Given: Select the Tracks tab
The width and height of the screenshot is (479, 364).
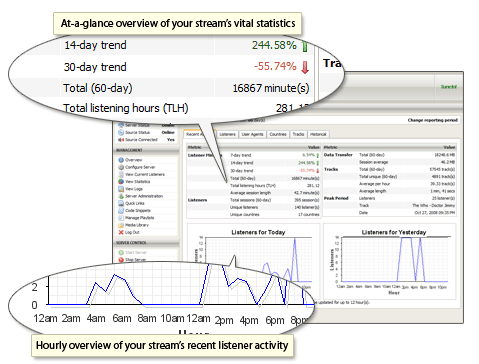Looking at the screenshot, I should coord(298,134).
